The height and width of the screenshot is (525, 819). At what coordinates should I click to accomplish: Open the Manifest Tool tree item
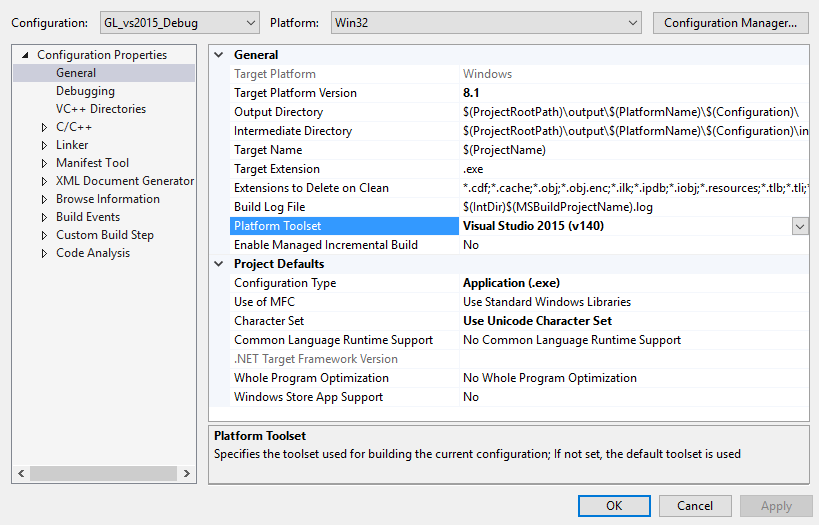point(92,163)
